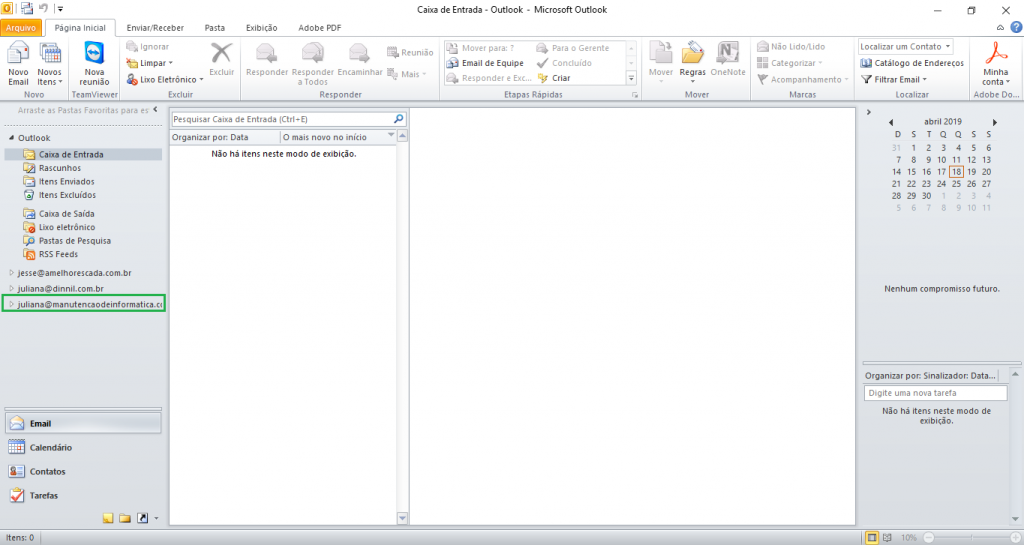Open the Limpar dropdown

click(x=150, y=63)
